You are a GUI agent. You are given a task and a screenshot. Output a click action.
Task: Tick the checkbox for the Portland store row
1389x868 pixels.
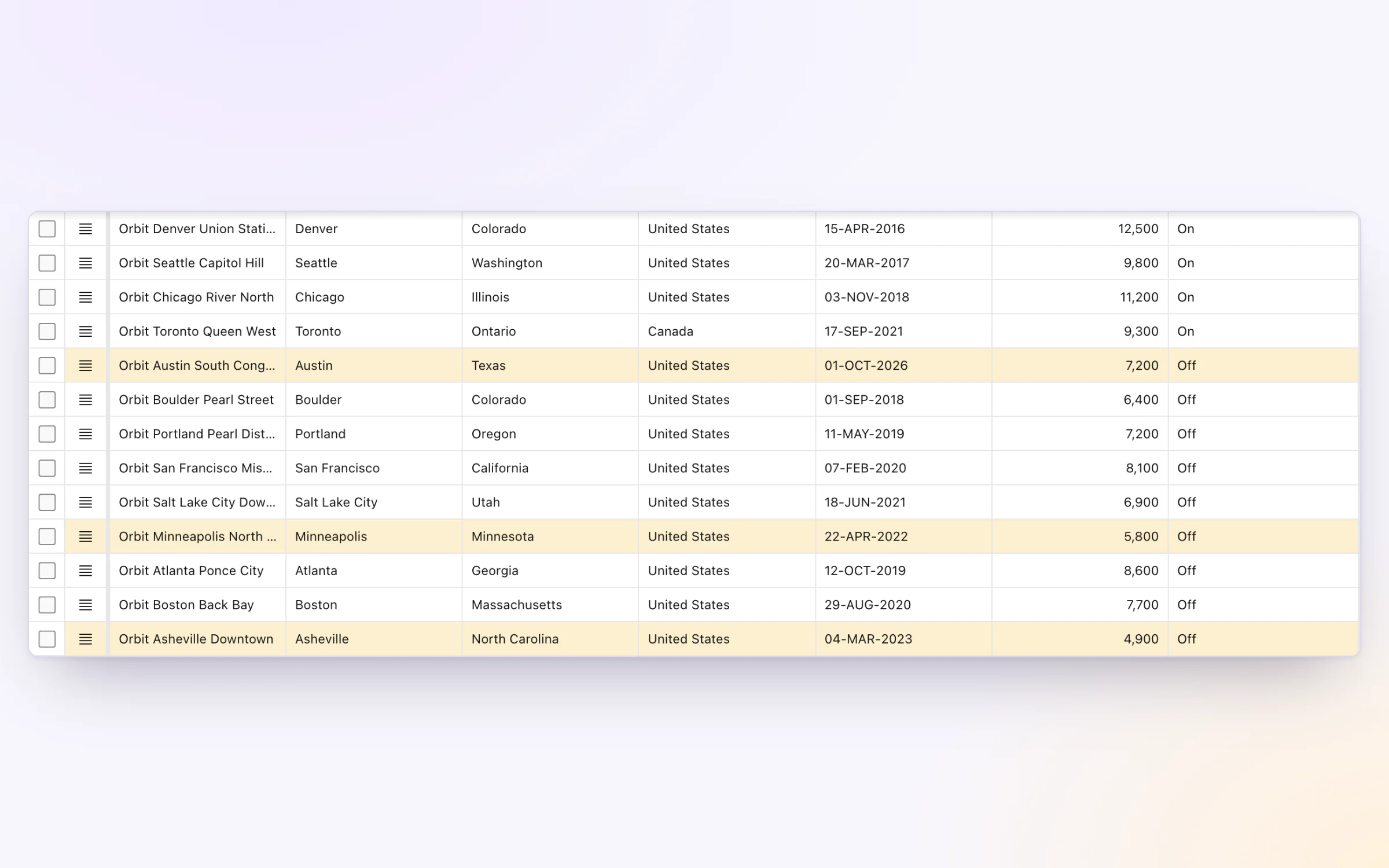click(x=47, y=434)
